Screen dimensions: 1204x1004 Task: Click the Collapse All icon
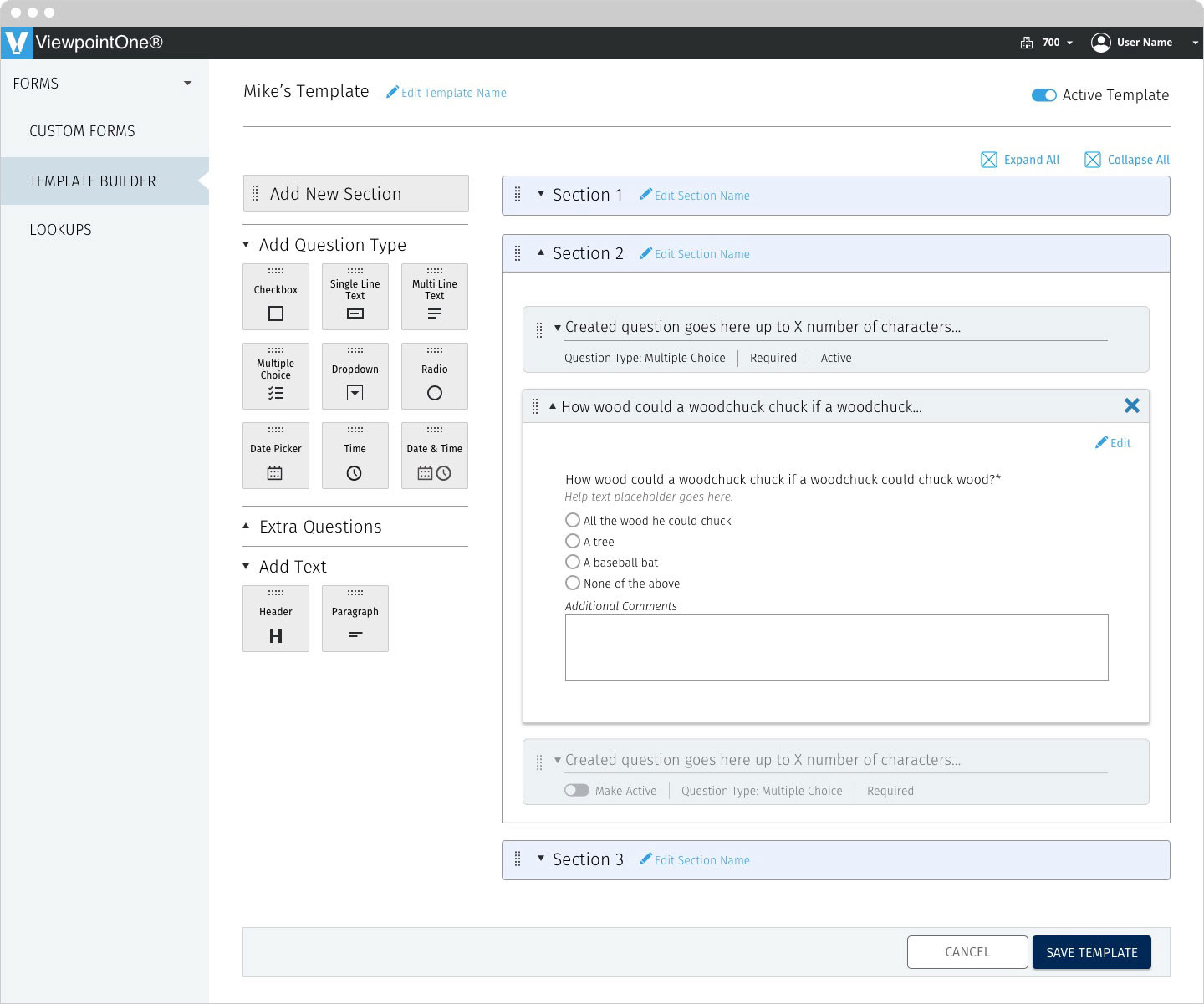tap(1092, 160)
